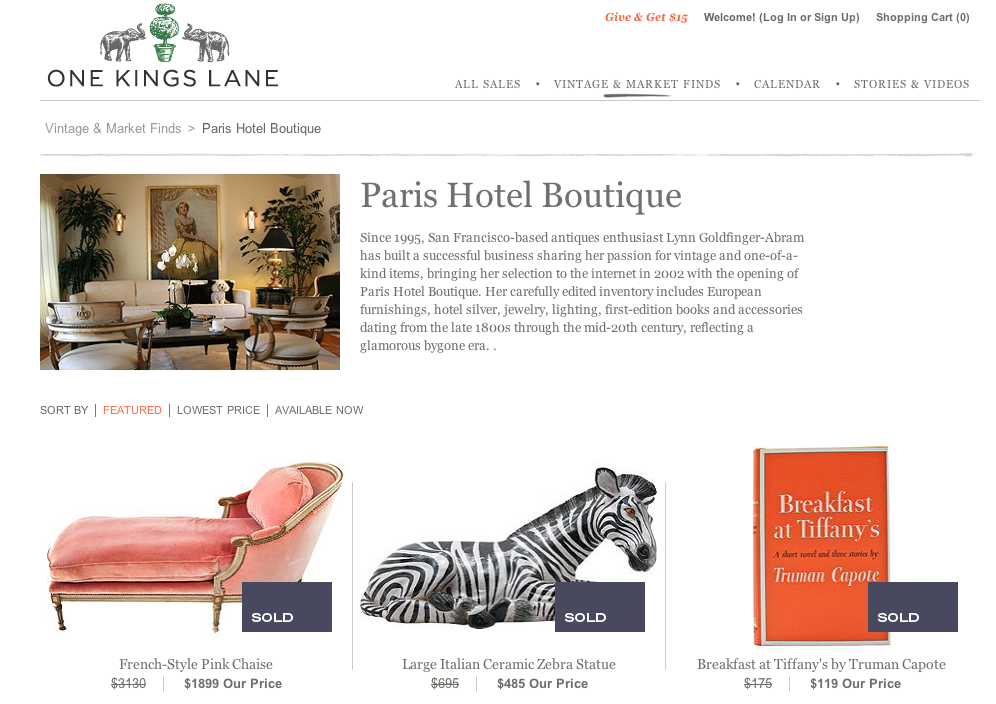
Task: Sort products by Featured
Action: tap(132, 410)
